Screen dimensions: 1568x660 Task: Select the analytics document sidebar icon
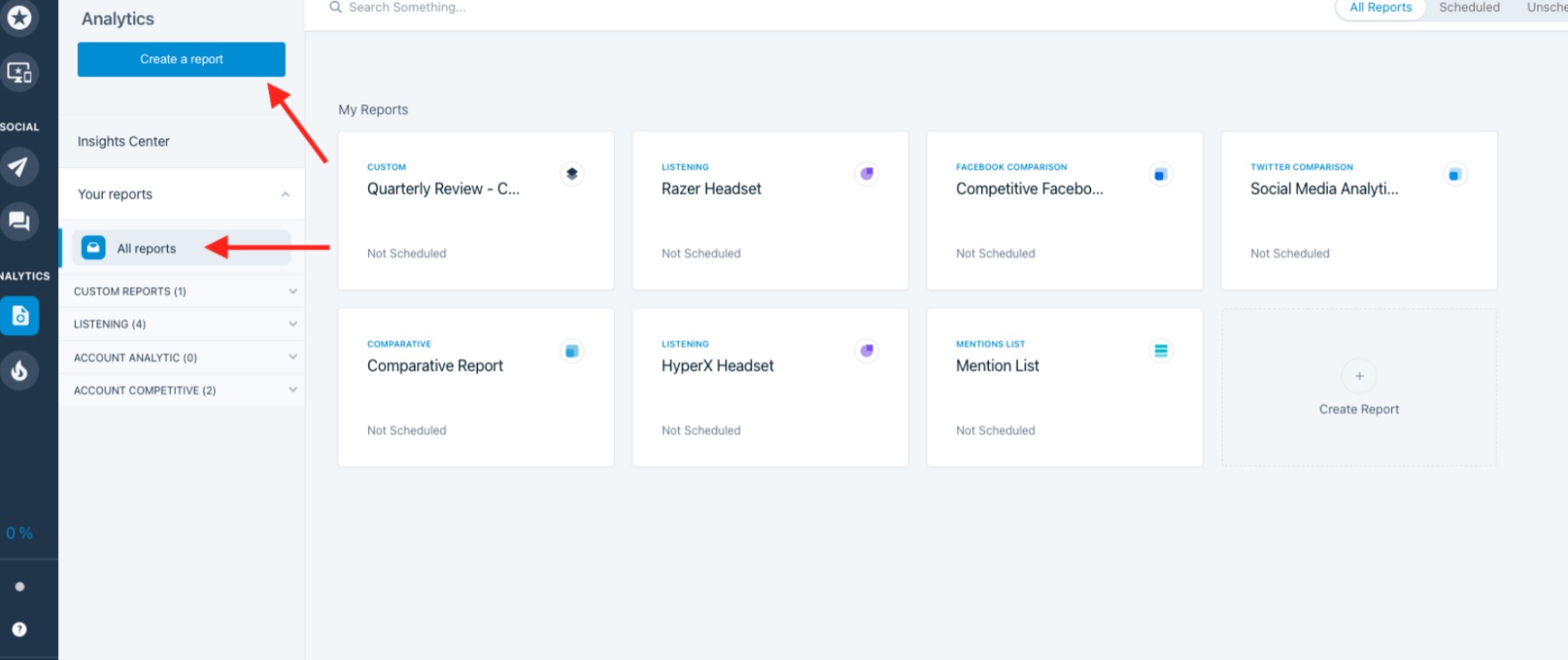(20, 315)
